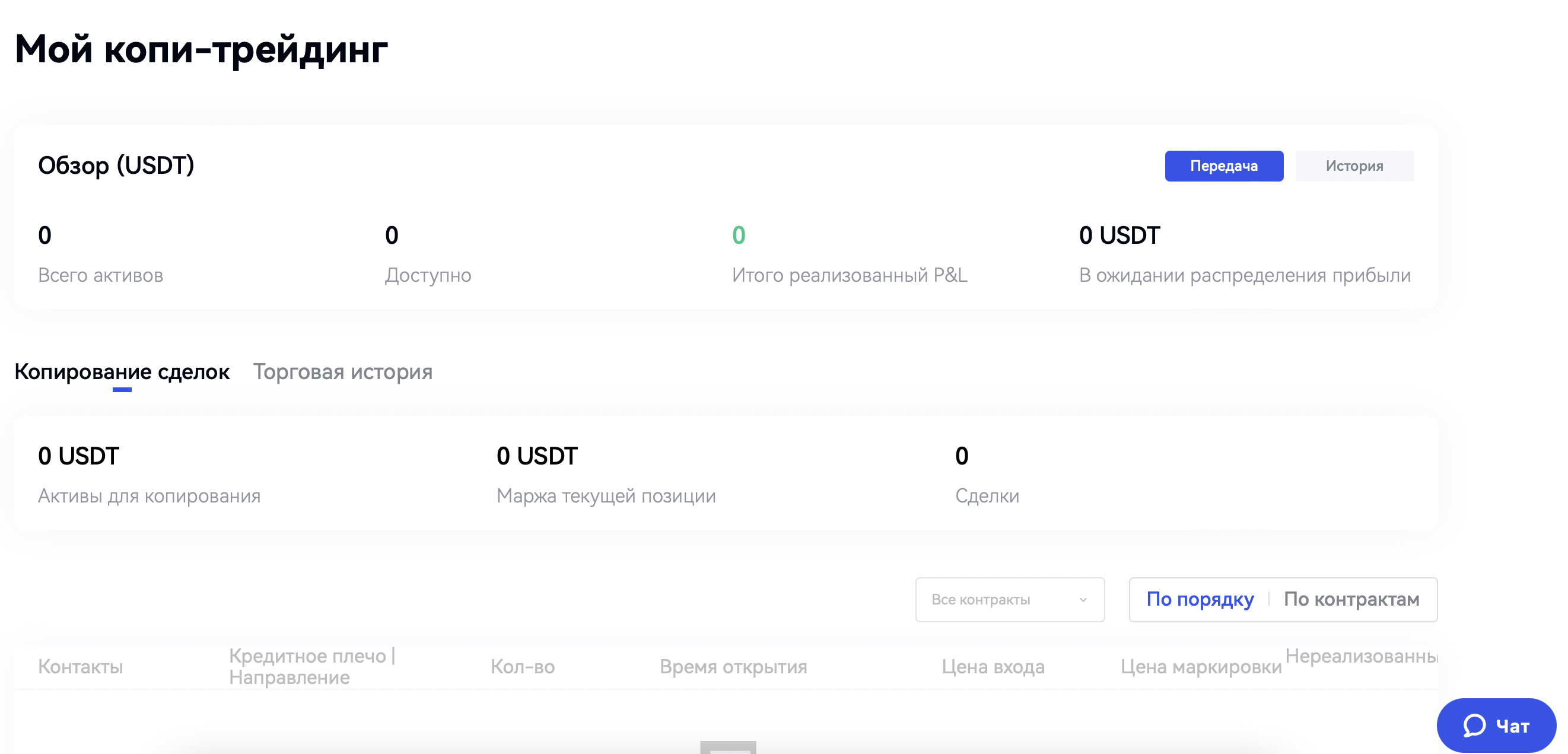Click the Цена входа column header
1568x754 pixels.
[x=993, y=667]
